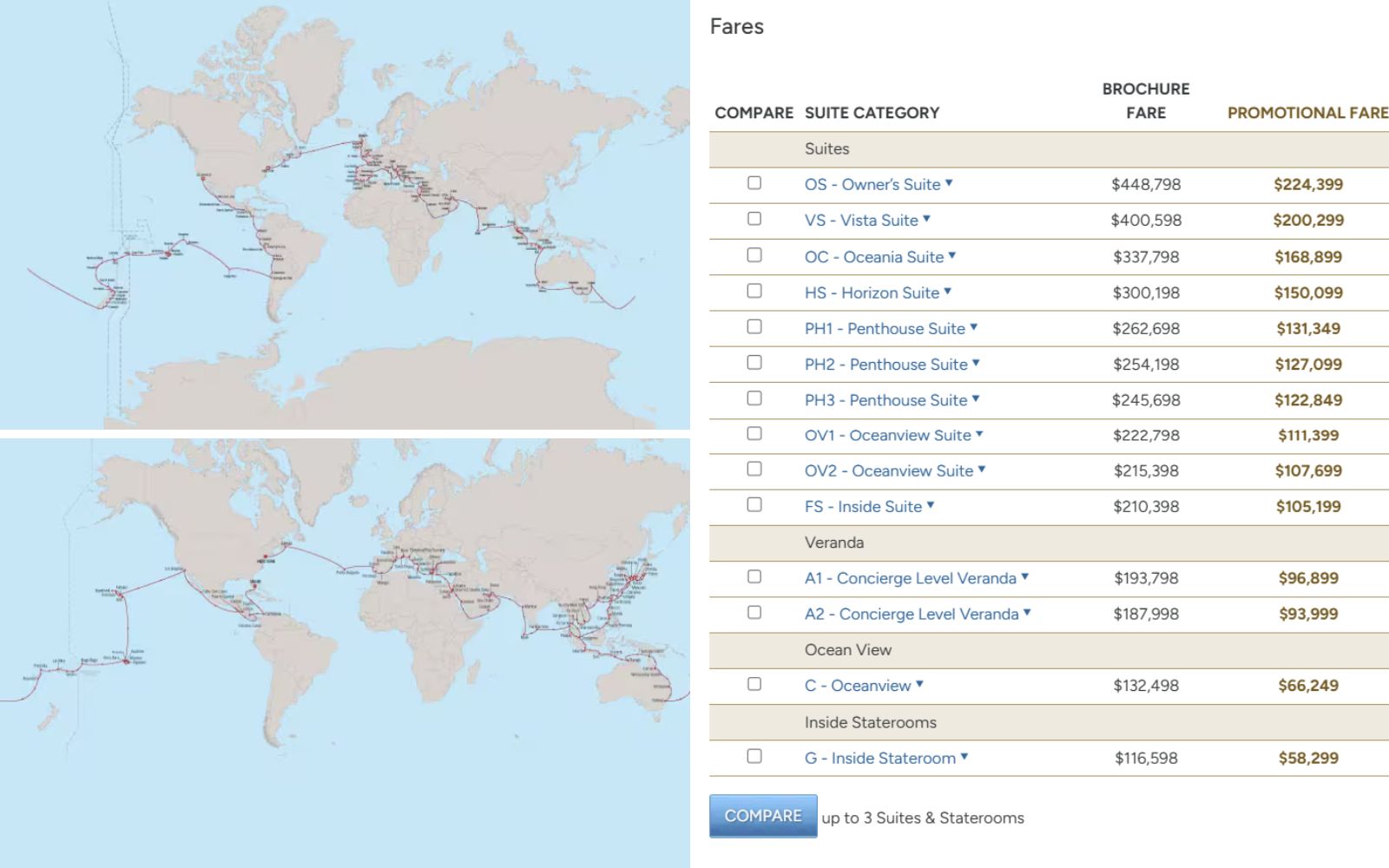Expand the FS - Inside Suite arrow

(x=930, y=505)
